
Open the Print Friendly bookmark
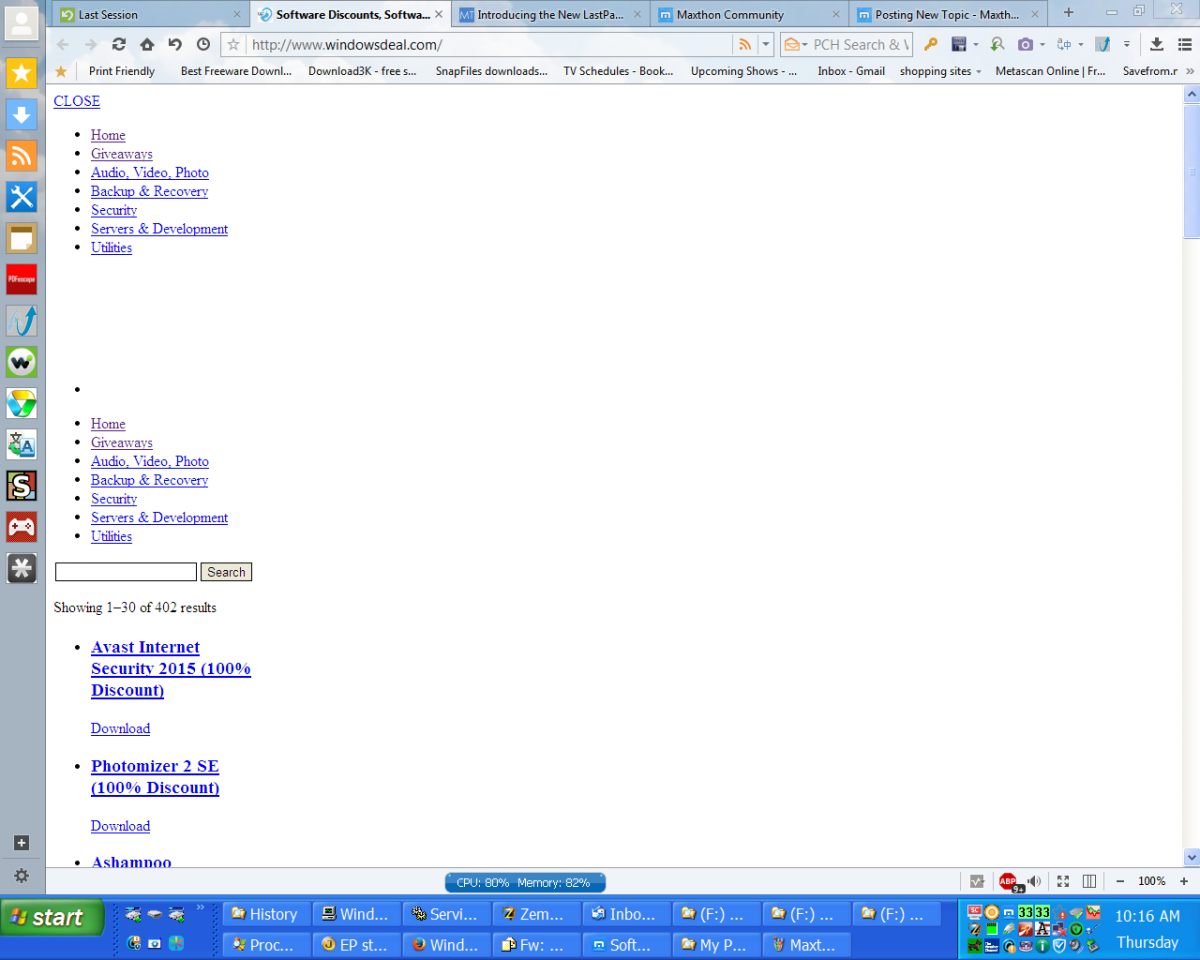pyautogui.click(x=122, y=71)
